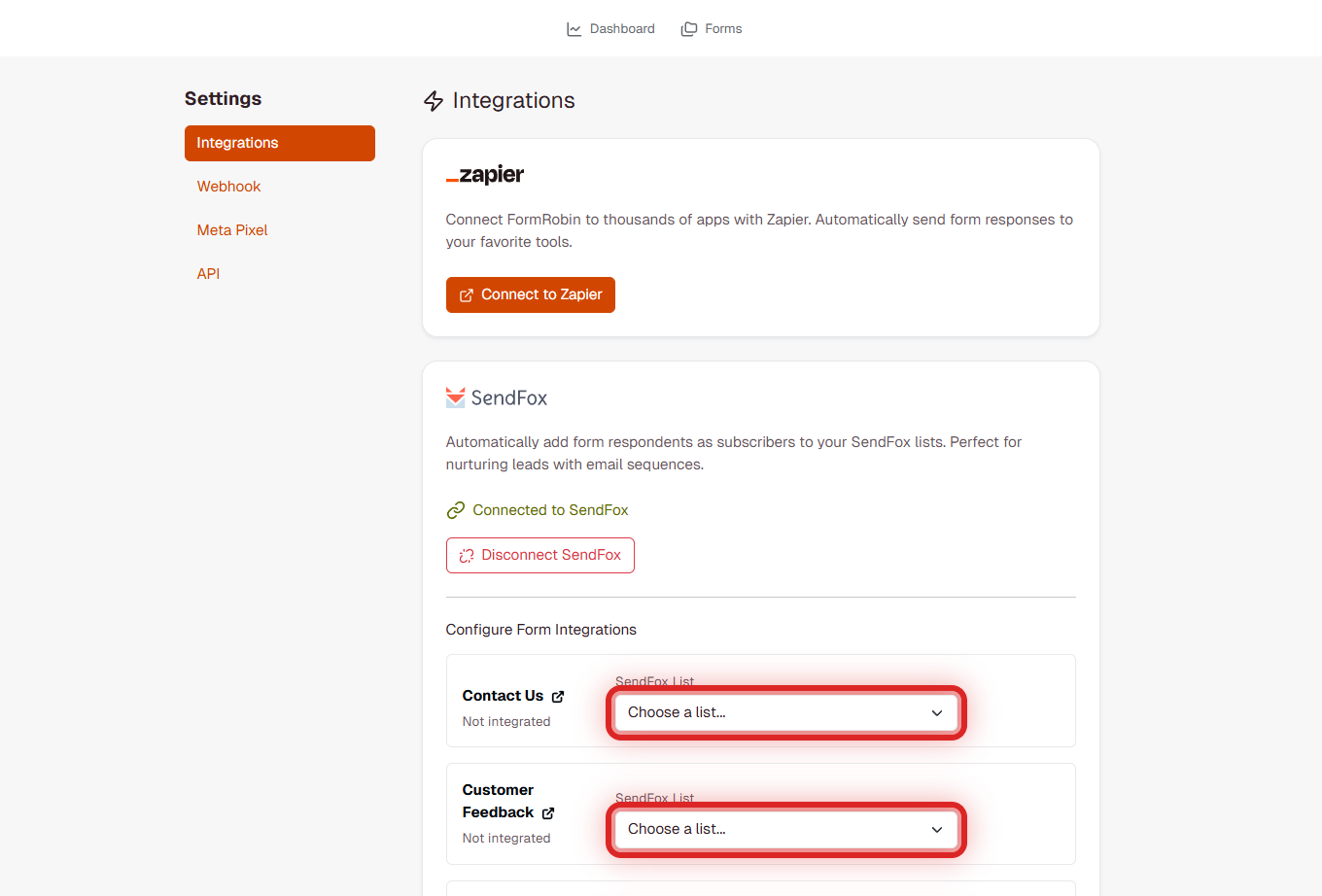This screenshot has height=896, width=1322.
Task: Open Customer Feedback form via external-link icon
Action: 548,813
